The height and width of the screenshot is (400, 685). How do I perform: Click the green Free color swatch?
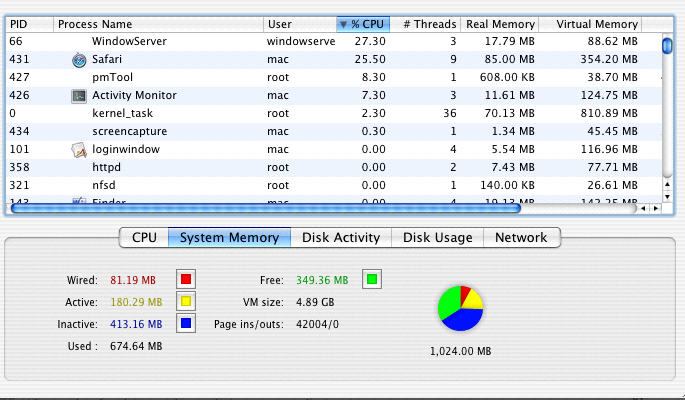(372, 279)
